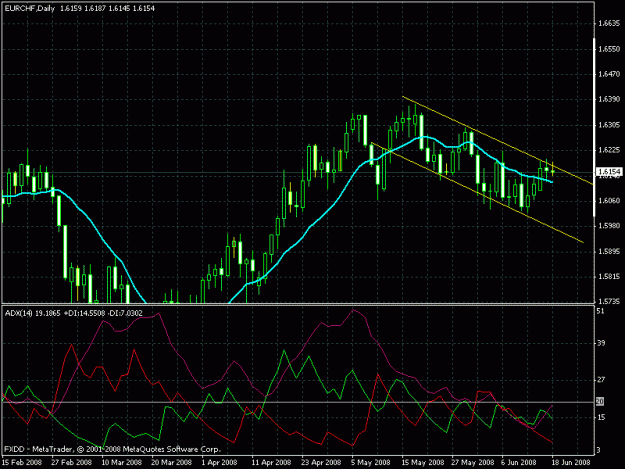
Task: Click the 1.5980 price axis label
Action: tap(610, 226)
